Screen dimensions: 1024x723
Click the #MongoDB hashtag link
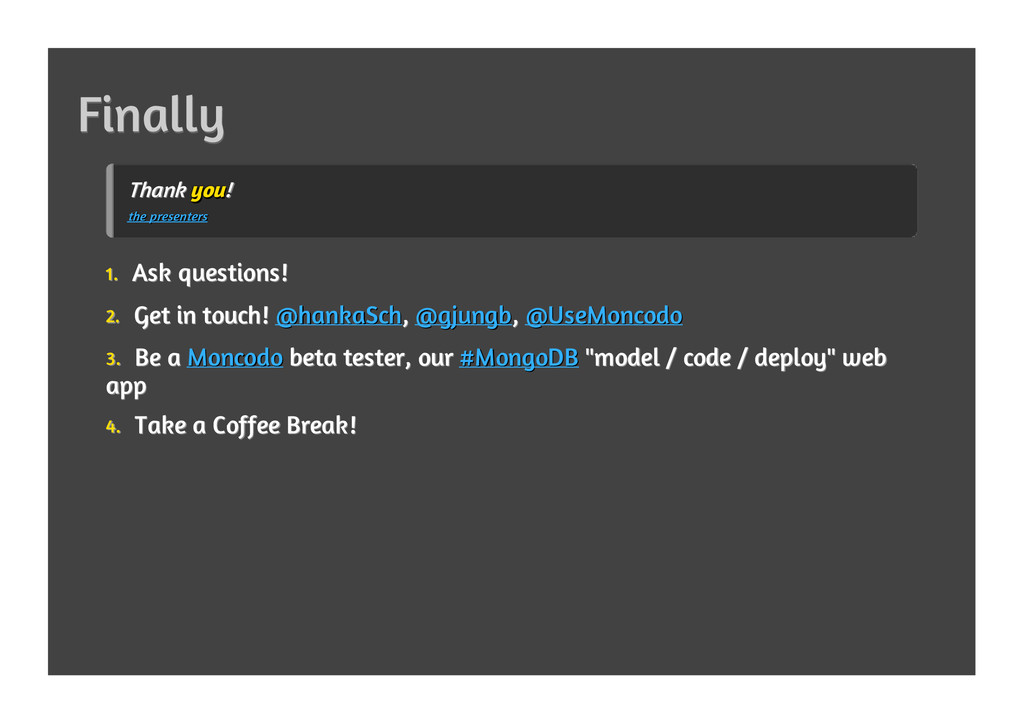click(x=519, y=358)
